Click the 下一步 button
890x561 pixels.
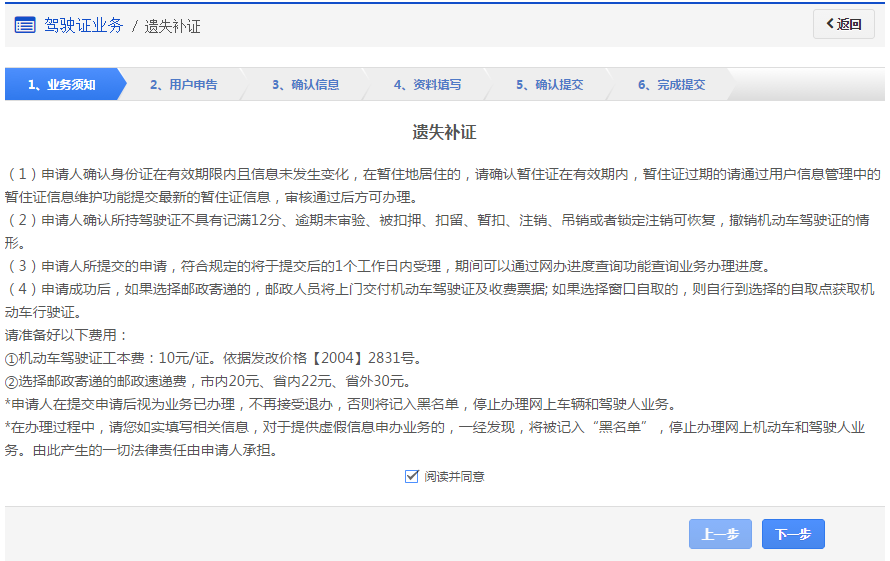click(x=793, y=534)
